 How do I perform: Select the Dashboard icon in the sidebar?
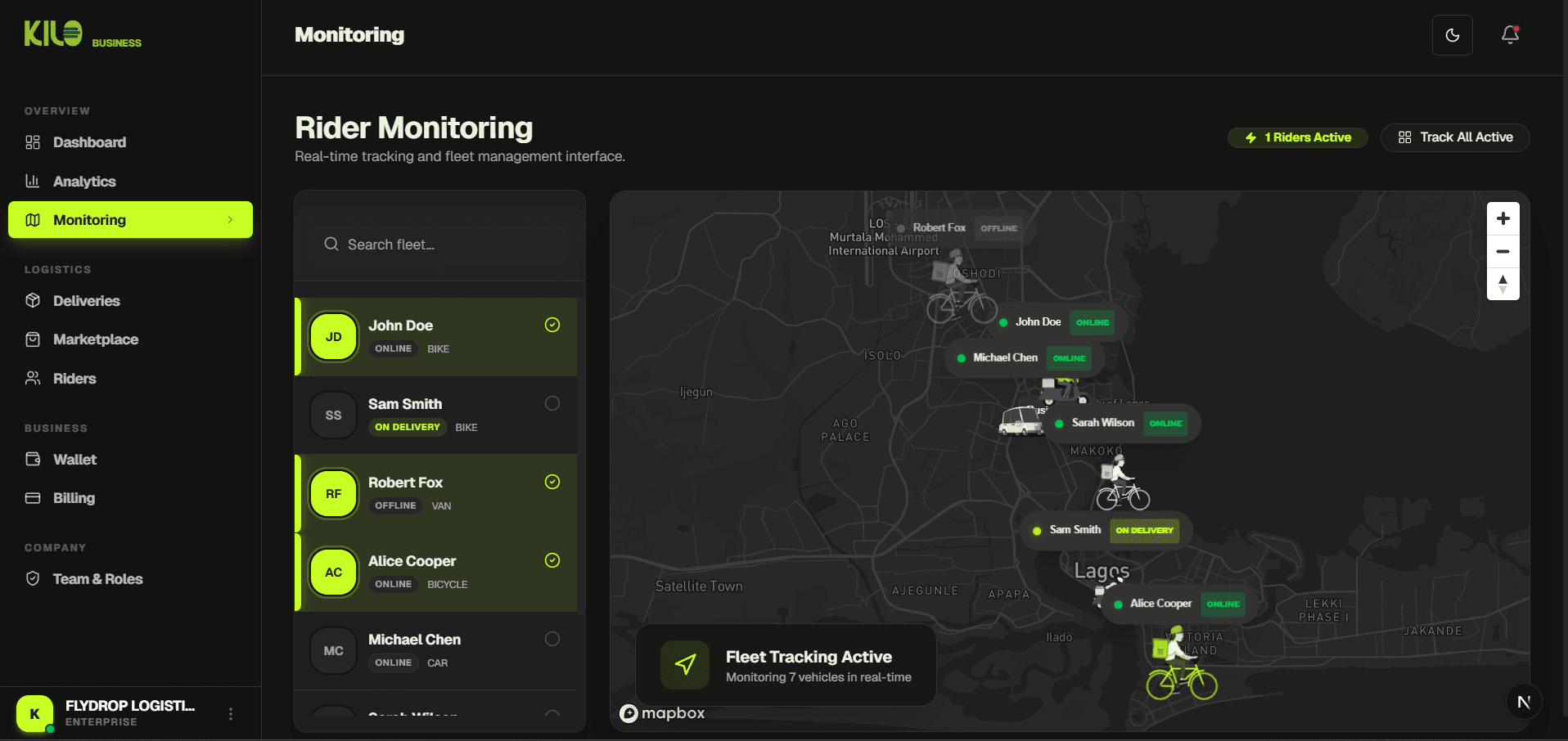[x=33, y=142]
